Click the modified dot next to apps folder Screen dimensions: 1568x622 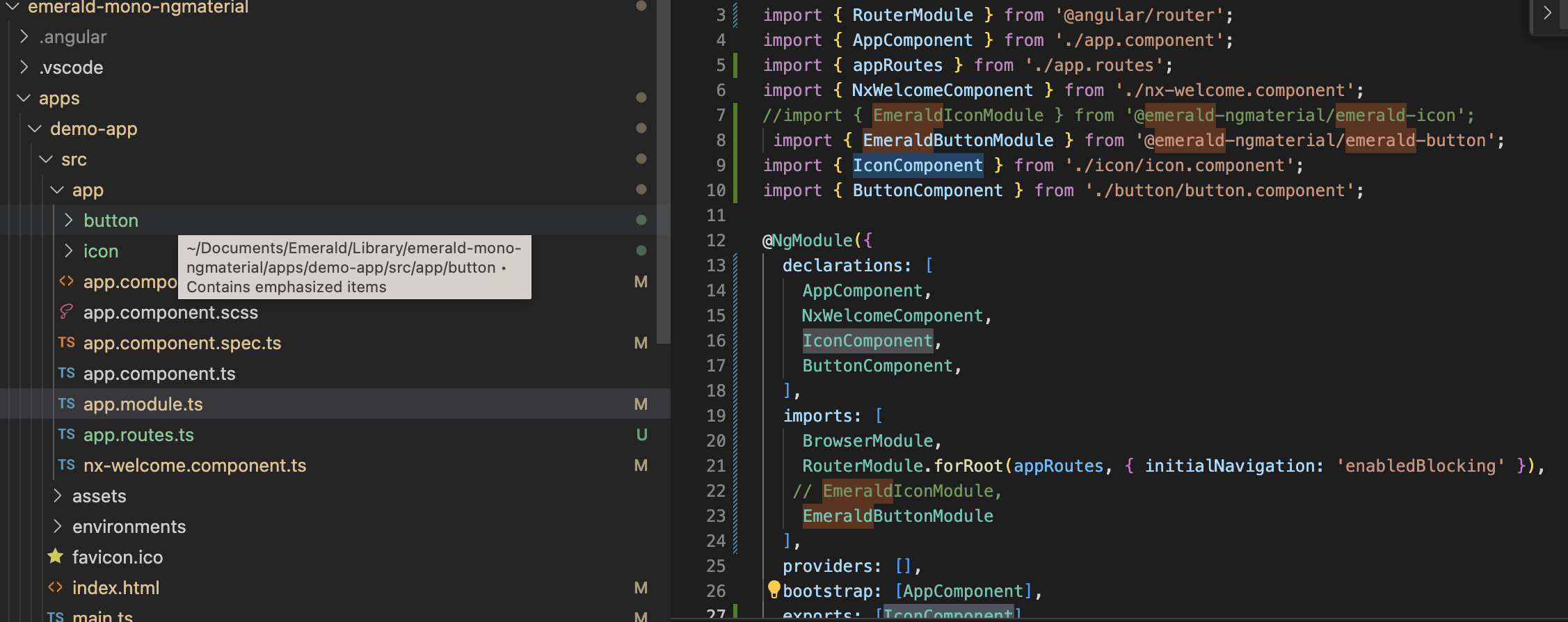click(x=641, y=97)
